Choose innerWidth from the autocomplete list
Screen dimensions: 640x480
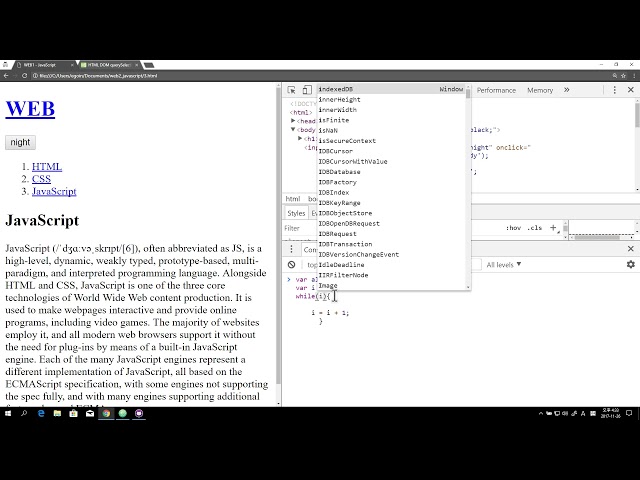pyautogui.click(x=391, y=110)
